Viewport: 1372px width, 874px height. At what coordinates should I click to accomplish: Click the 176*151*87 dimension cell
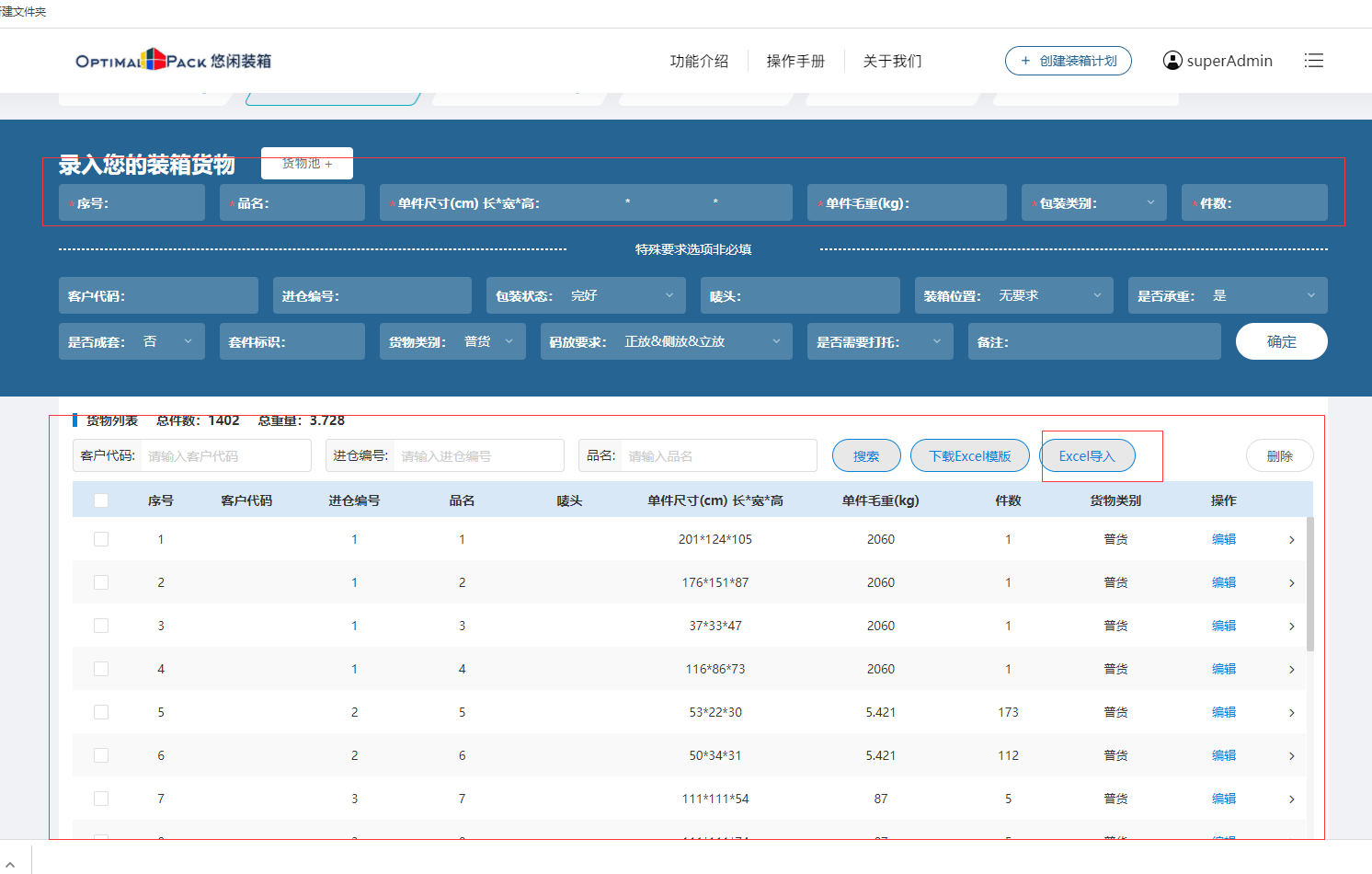[x=715, y=582]
